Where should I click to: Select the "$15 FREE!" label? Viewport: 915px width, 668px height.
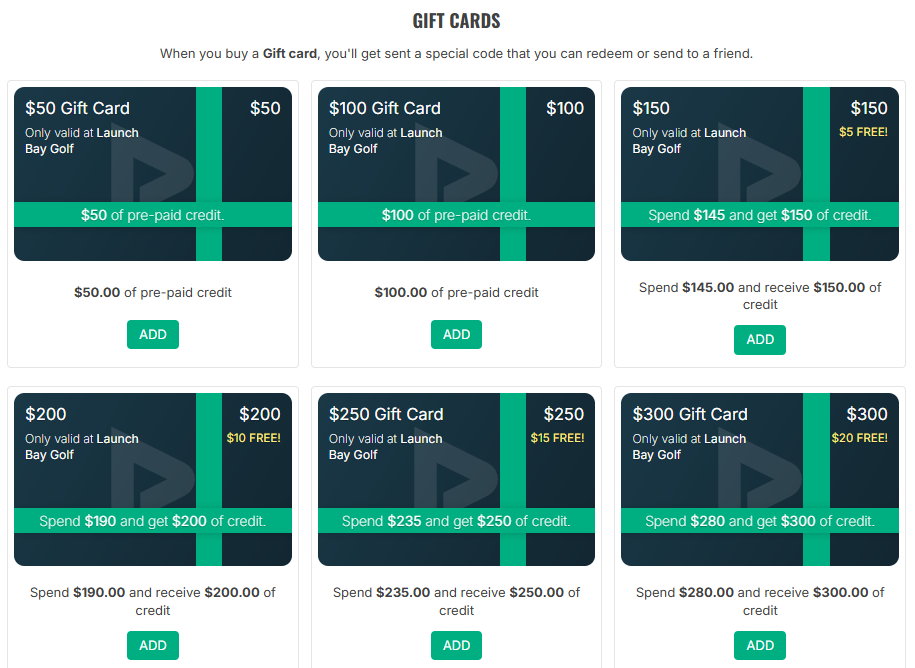[x=557, y=437]
